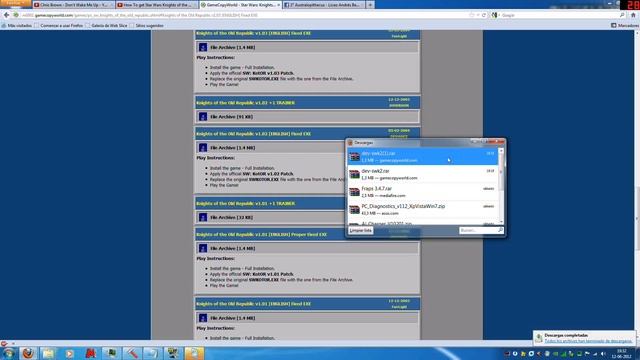Select the highlighted dev-swk2(1).rar download
Screen dimensions: 640x360
422,157
